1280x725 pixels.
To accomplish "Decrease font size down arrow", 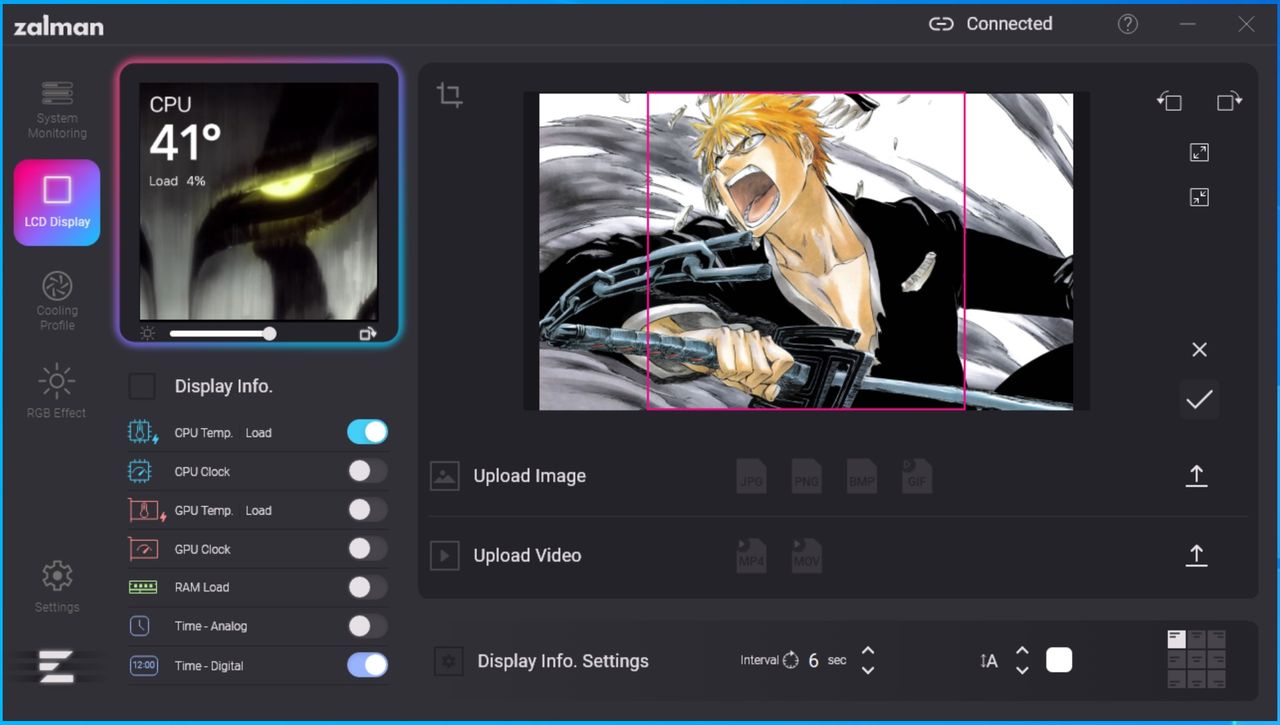I will coord(1022,670).
